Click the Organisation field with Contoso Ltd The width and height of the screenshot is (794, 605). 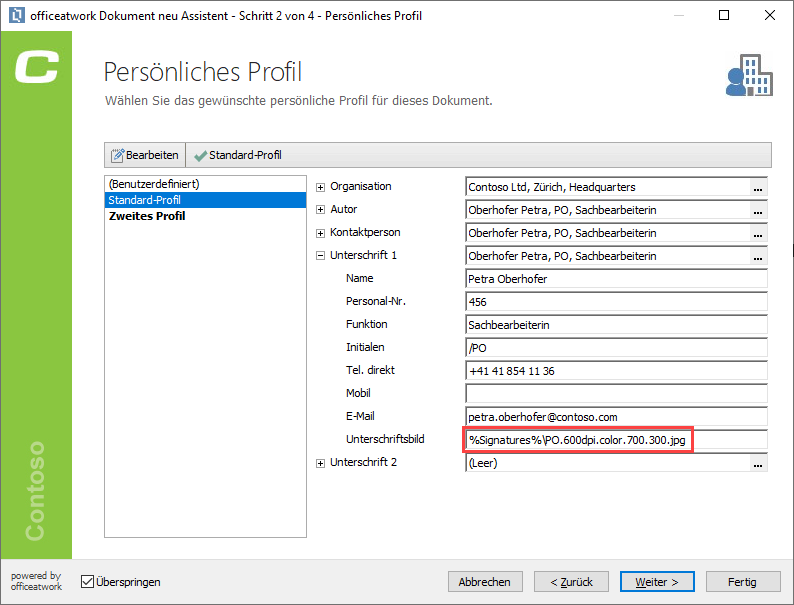(607, 187)
